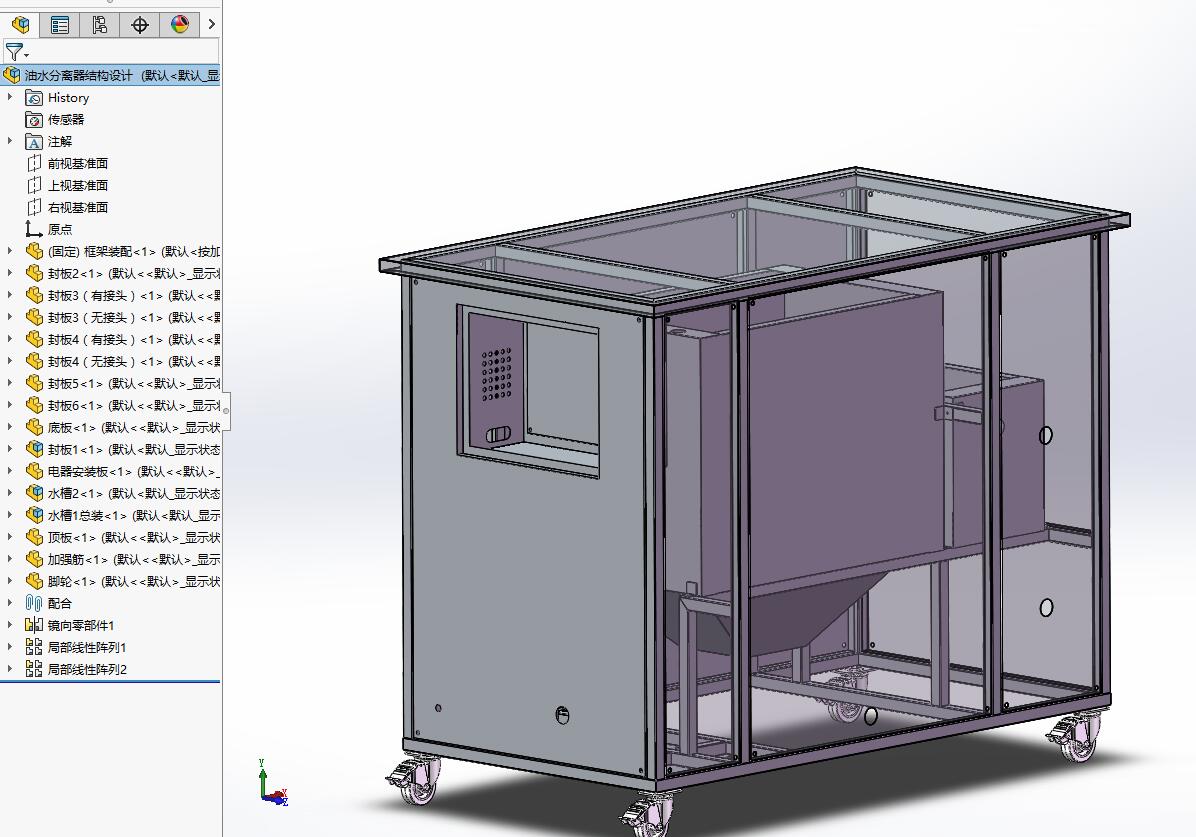This screenshot has width=1196, height=837.
Task: Select the 上视基准面 plane
Action: pyautogui.click(x=78, y=185)
